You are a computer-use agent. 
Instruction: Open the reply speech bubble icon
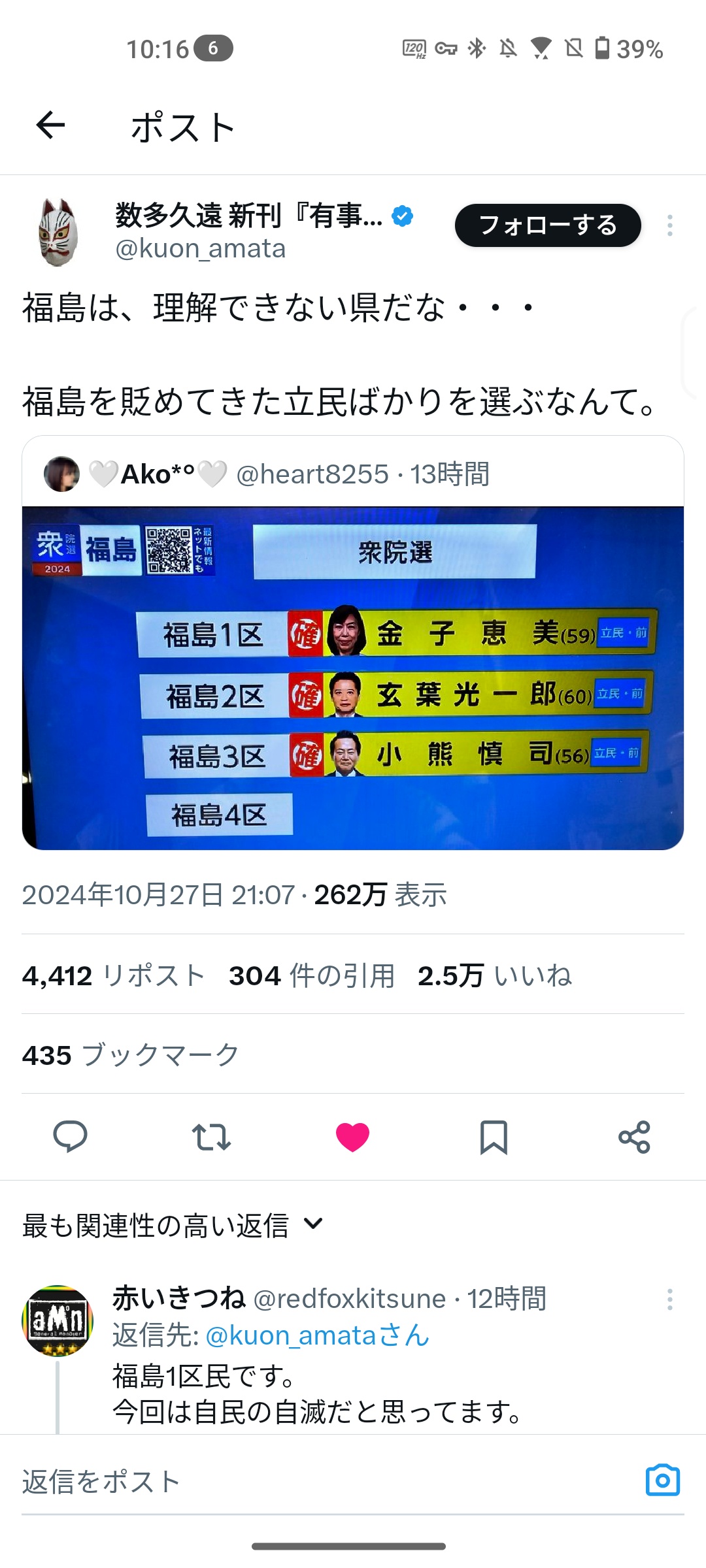70,1137
